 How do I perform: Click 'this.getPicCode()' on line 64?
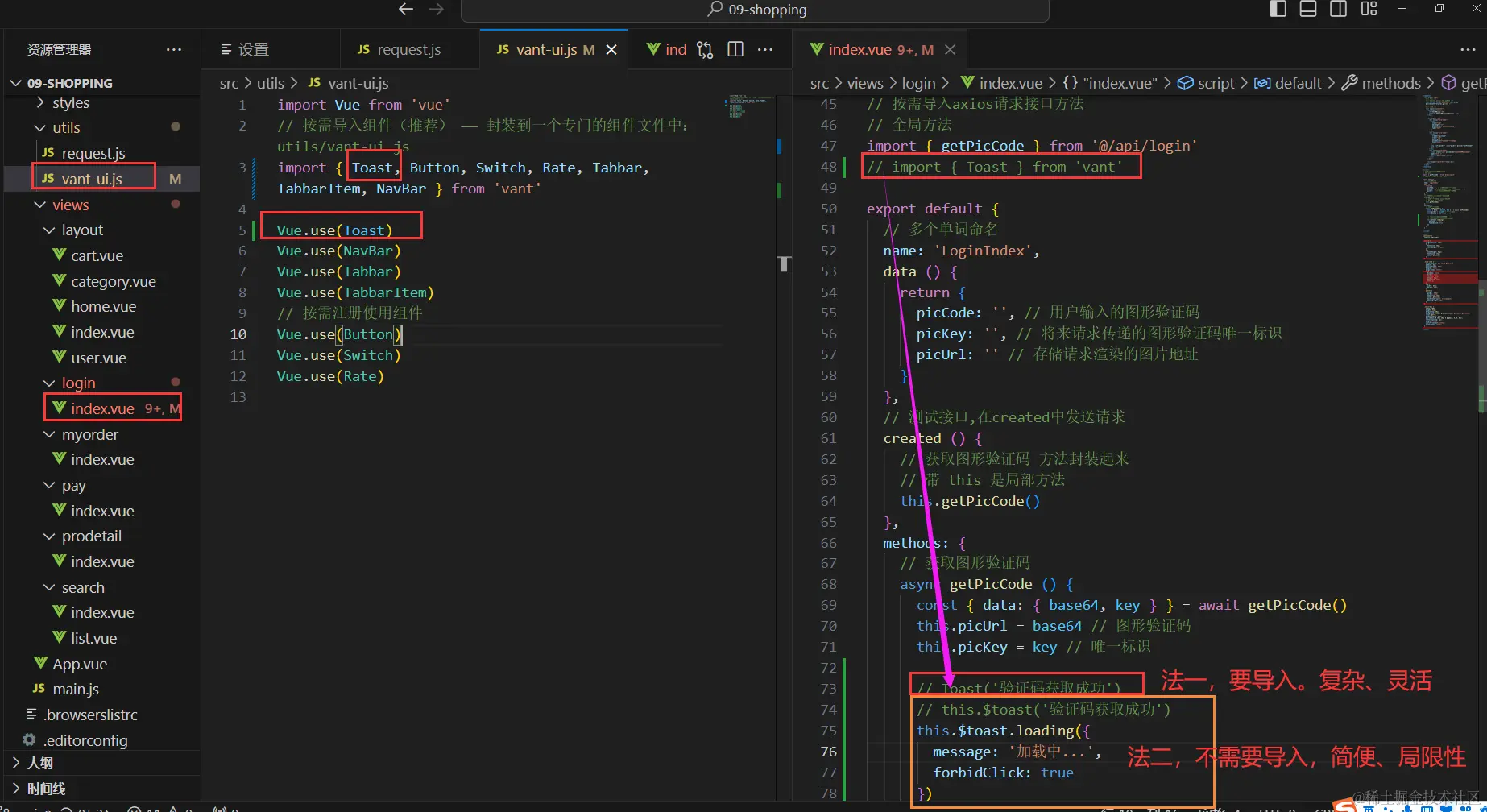pos(970,501)
